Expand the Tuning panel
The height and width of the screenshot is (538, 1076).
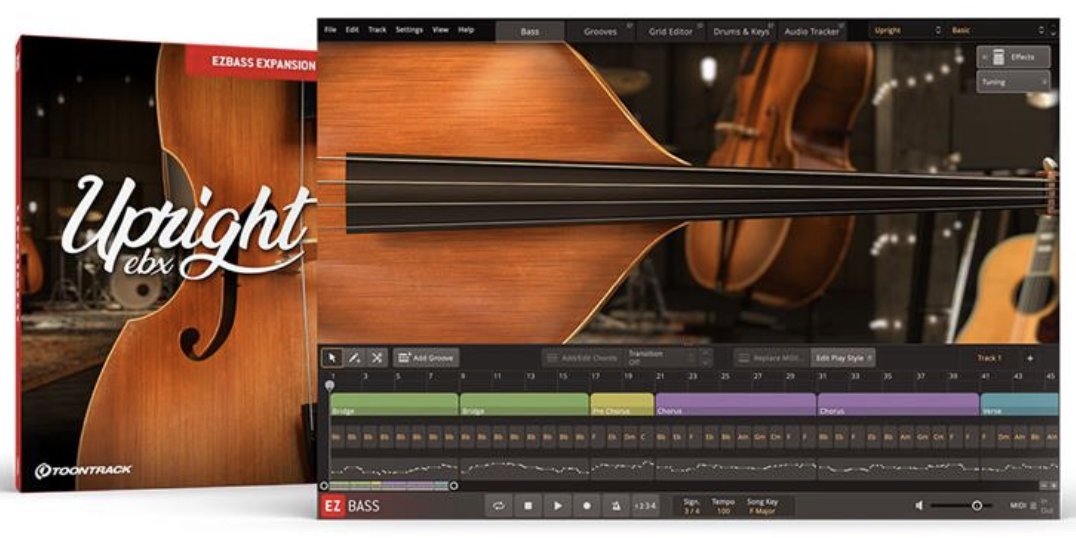(x=1013, y=82)
